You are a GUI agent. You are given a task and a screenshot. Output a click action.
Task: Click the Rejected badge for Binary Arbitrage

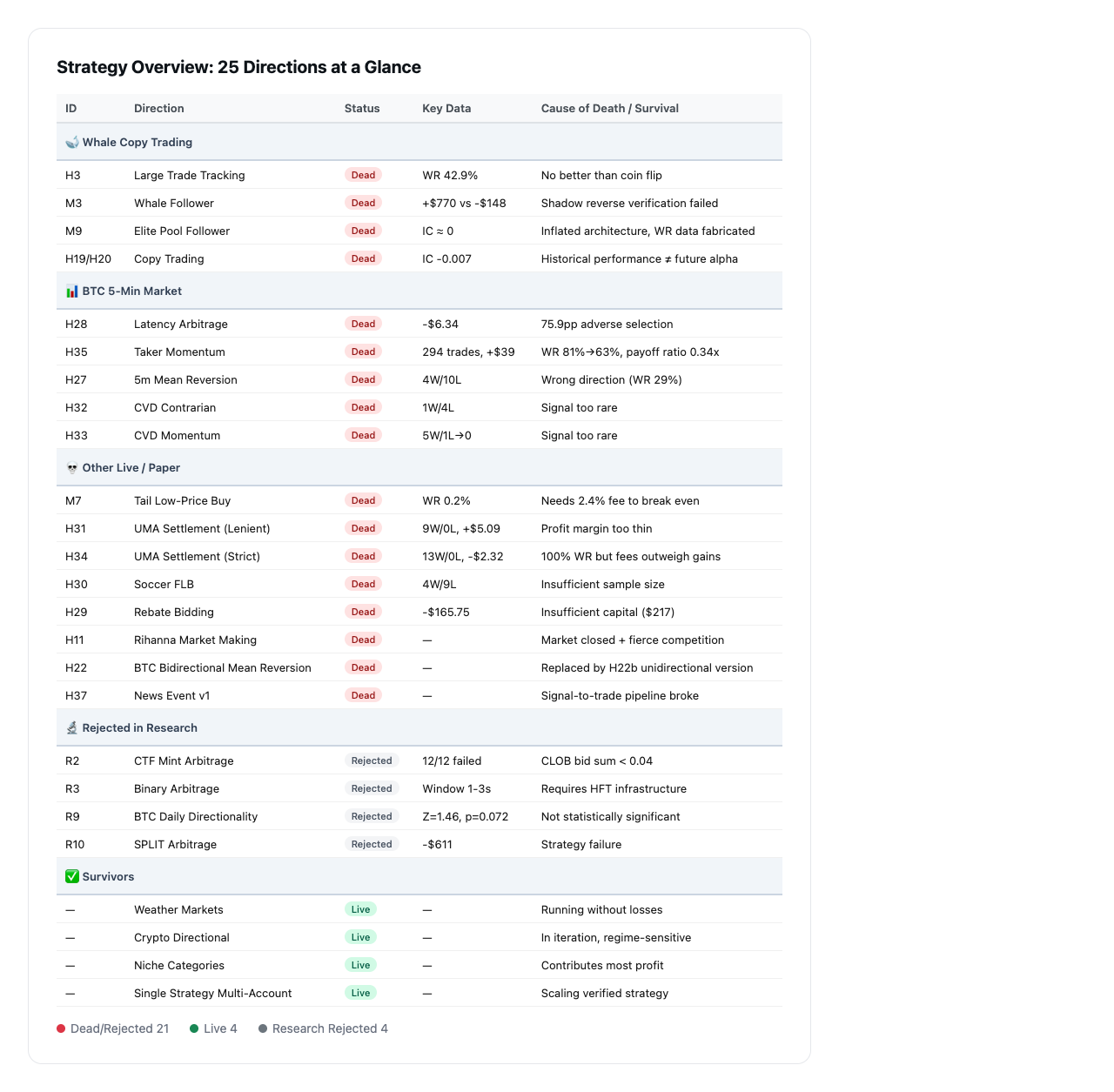click(x=372, y=788)
